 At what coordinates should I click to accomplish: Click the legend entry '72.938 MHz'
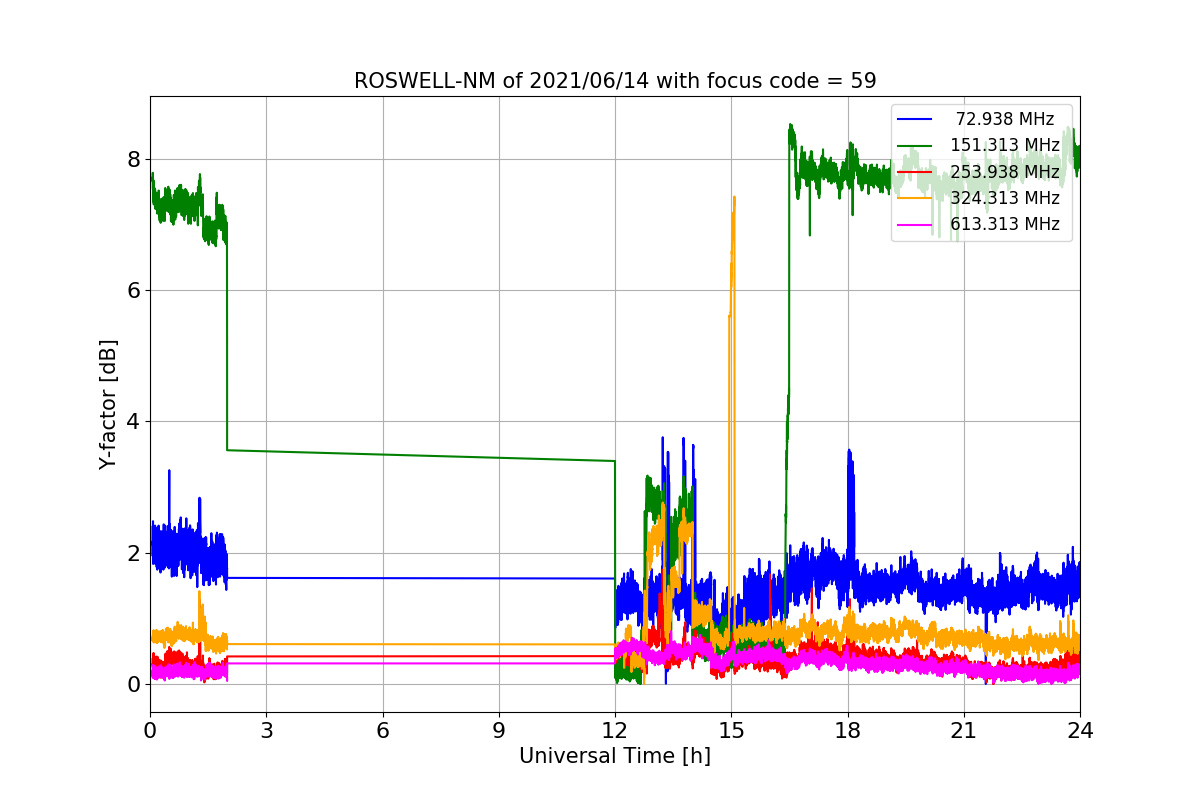tap(1005, 119)
